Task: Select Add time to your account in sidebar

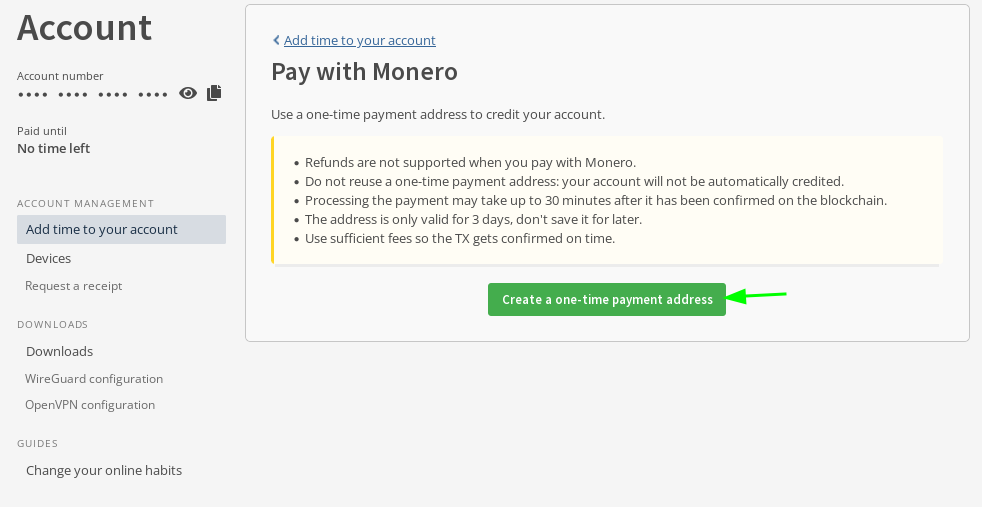Action: click(x=102, y=230)
